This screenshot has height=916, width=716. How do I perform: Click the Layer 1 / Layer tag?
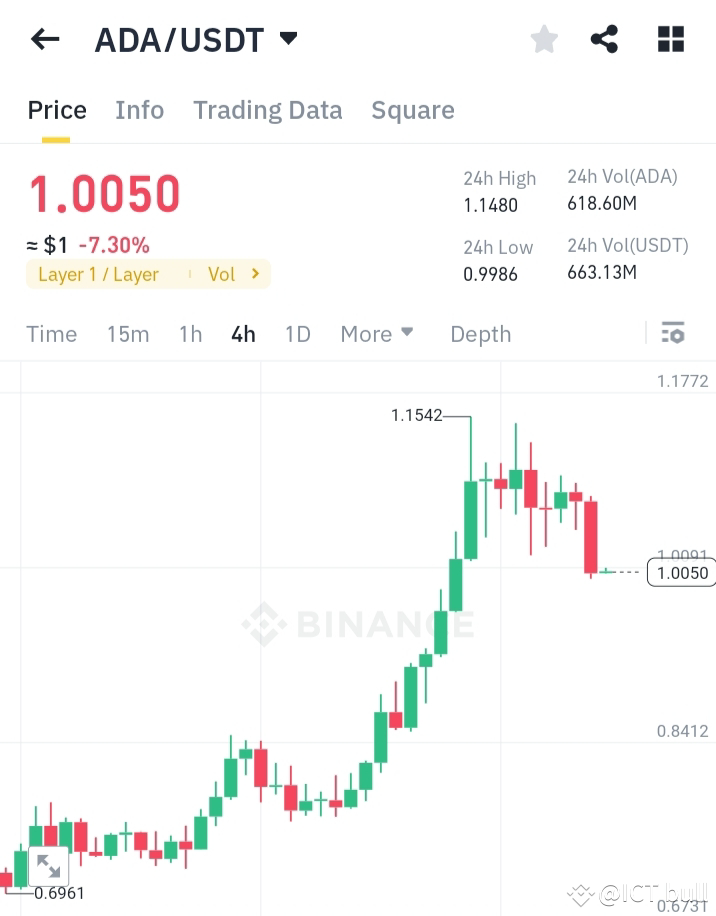click(100, 274)
